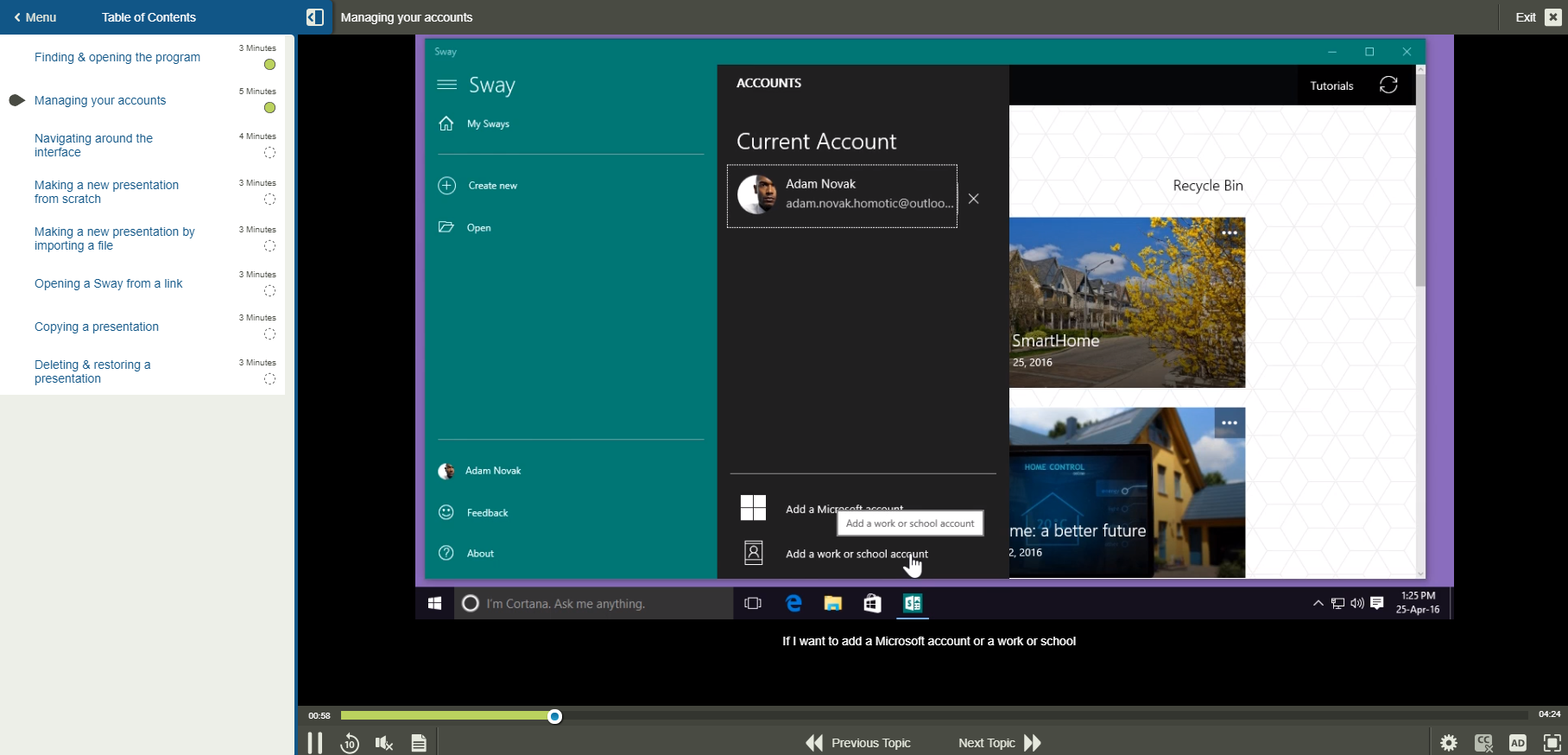Image resolution: width=1568 pixels, height=755 pixels.
Task: Open the volume tray icon
Action: click(x=1357, y=604)
